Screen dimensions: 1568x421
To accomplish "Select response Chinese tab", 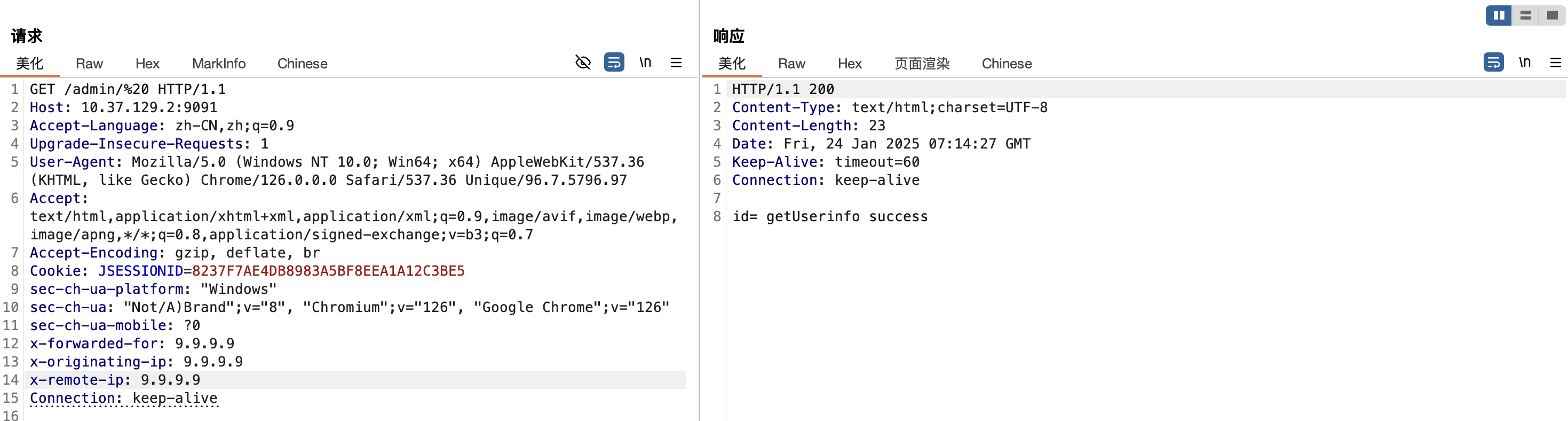I will pyautogui.click(x=1006, y=64).
